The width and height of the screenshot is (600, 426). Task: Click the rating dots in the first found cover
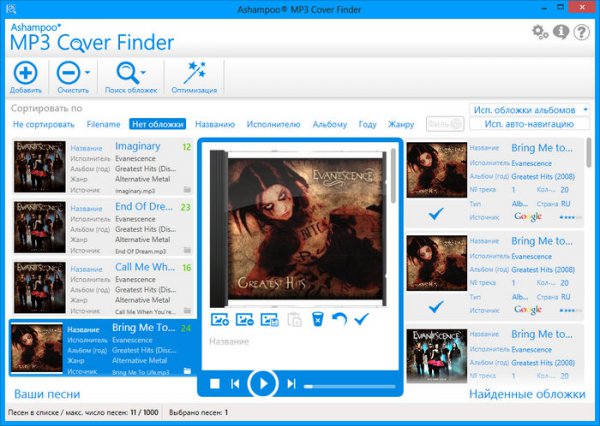570,217
